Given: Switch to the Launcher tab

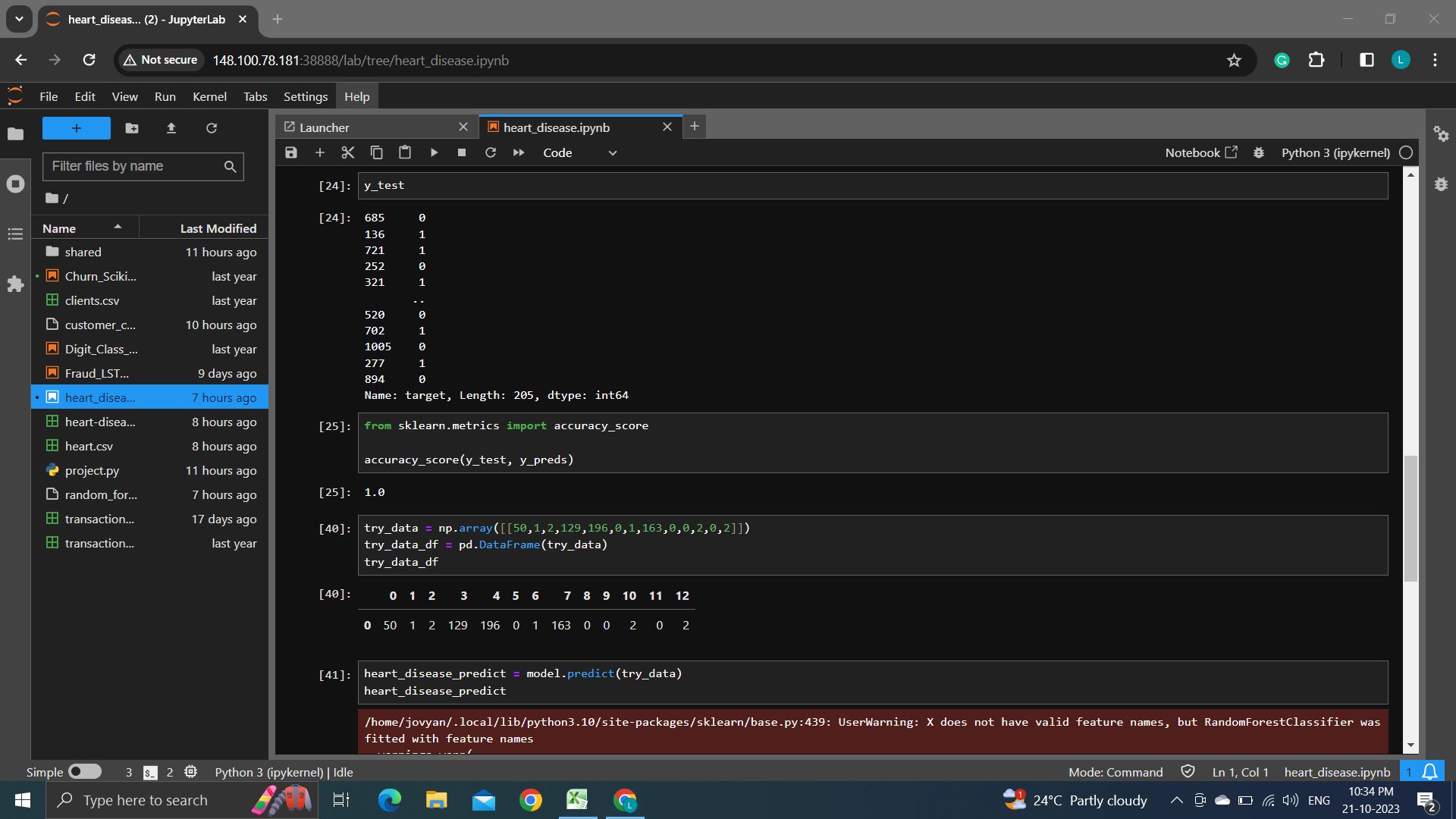Looking at the screenshot, I should pos(325,127).
